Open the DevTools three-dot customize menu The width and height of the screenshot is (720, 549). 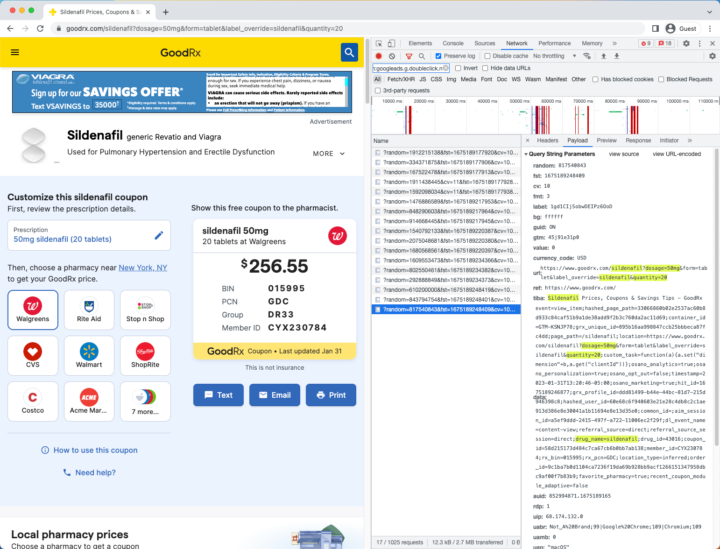pos(699,43)
